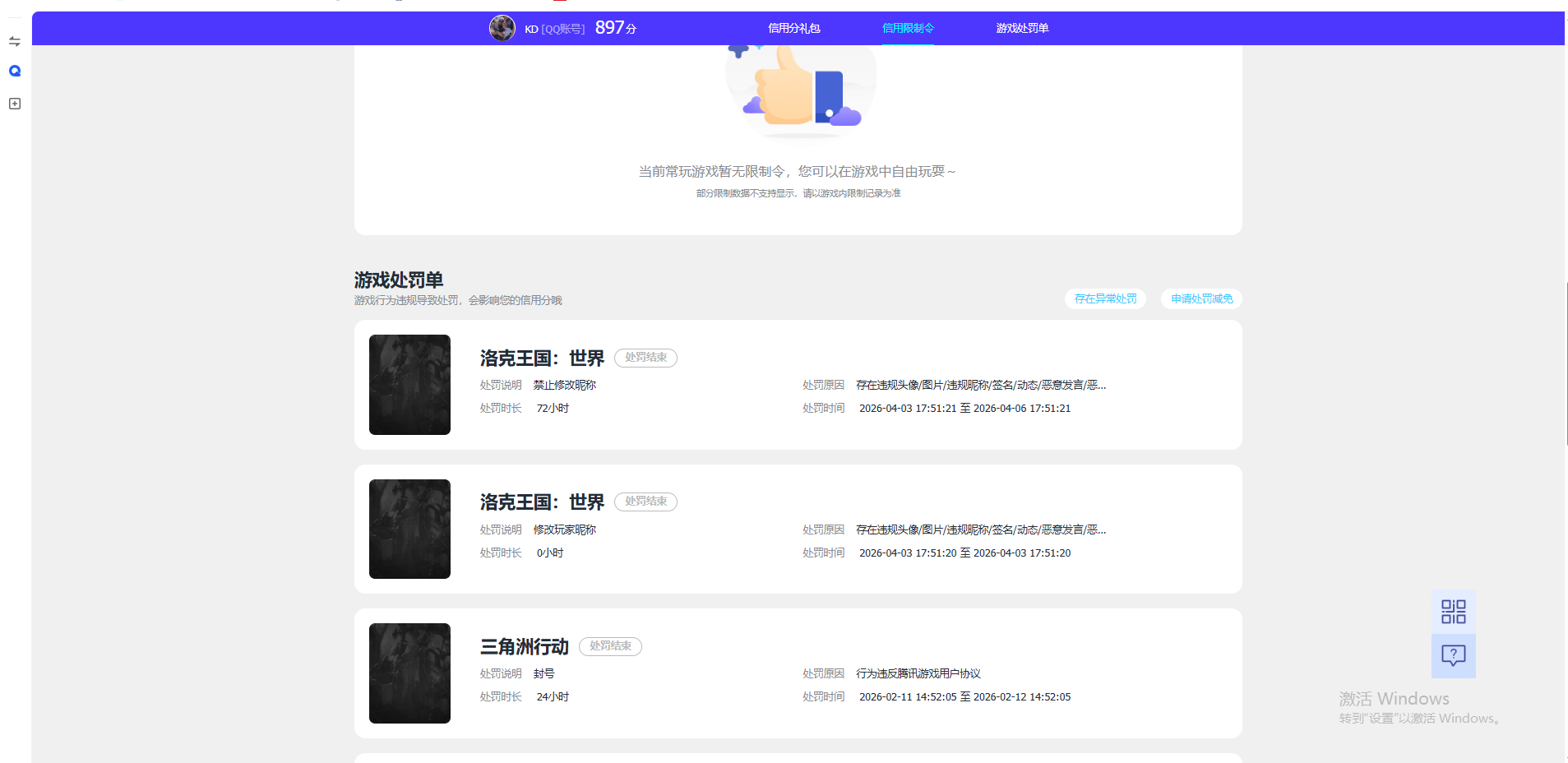The image size is (1568, 763).
Task: Click 禁止修改昵称 text
Action: pyautogui.click(x=565, y=385)
